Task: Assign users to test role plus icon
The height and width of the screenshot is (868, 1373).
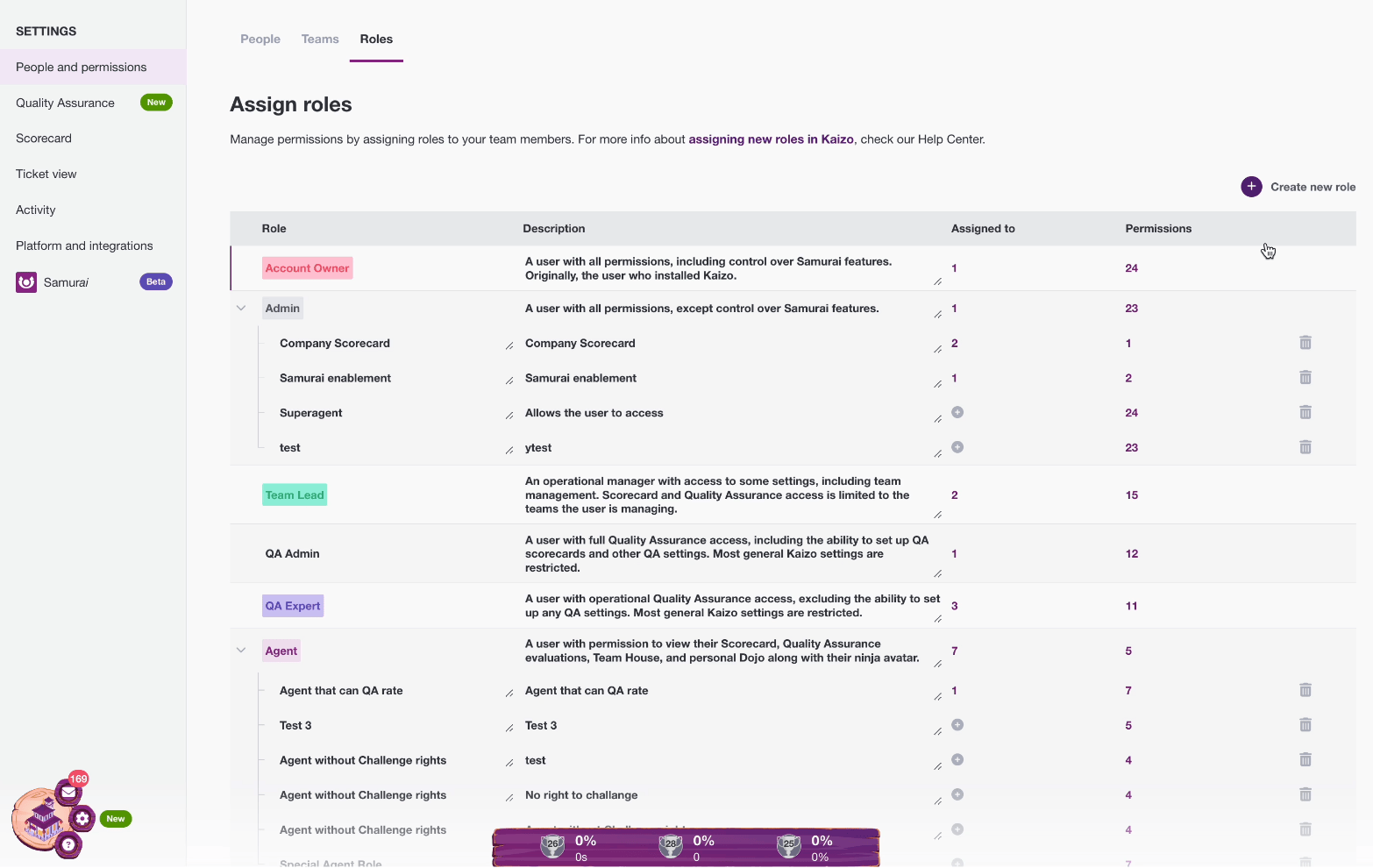Action: pyautogui.click(x=957, y=447)
